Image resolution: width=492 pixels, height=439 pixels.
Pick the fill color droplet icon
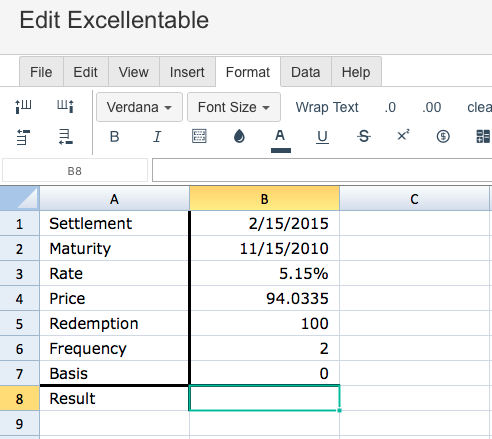click(239, 136)
